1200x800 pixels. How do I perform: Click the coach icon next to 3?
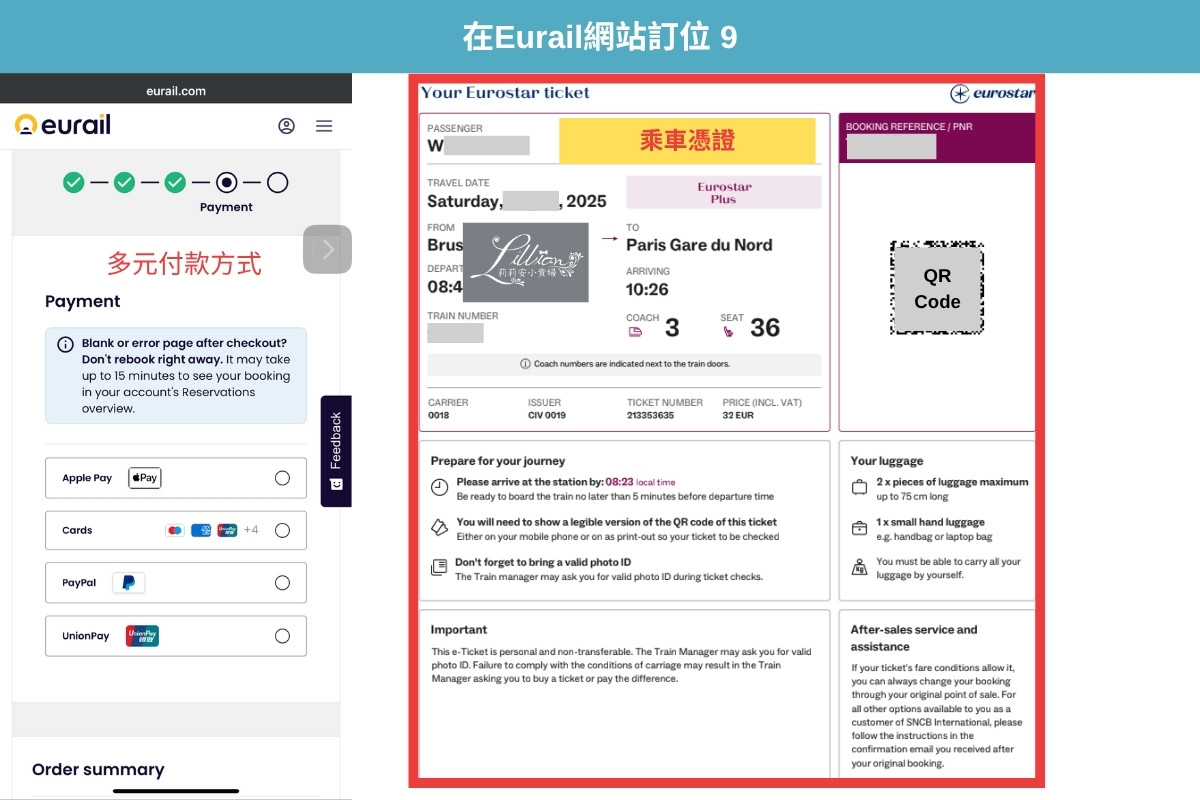pos(635,331)
